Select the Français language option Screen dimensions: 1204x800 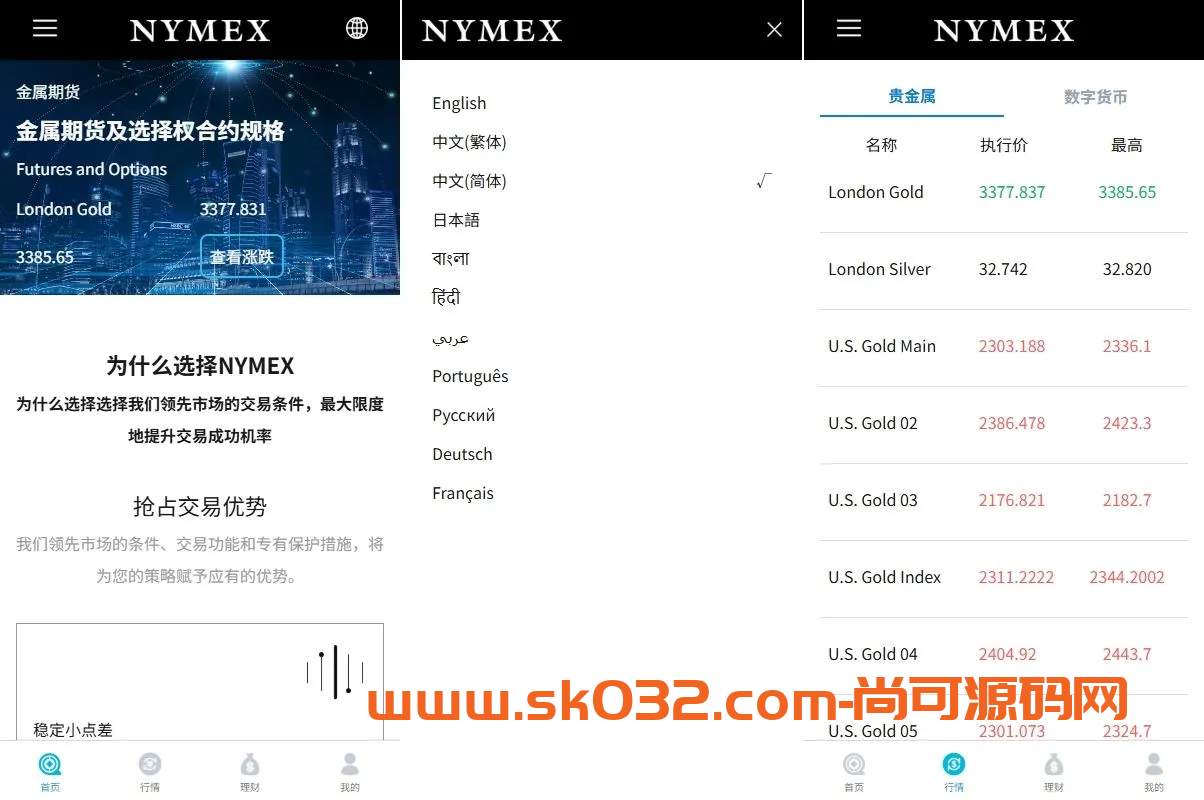click(x=462, y=492)
